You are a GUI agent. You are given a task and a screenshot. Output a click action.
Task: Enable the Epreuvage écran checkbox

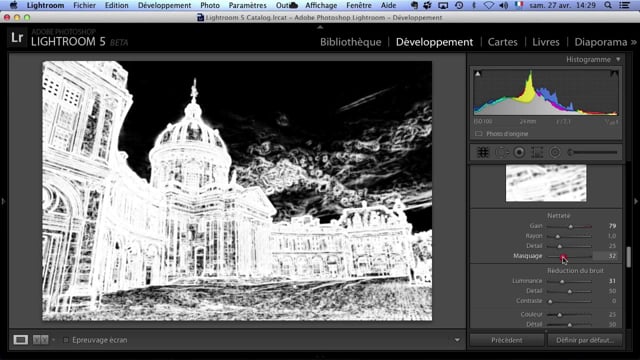click(66, 340)
